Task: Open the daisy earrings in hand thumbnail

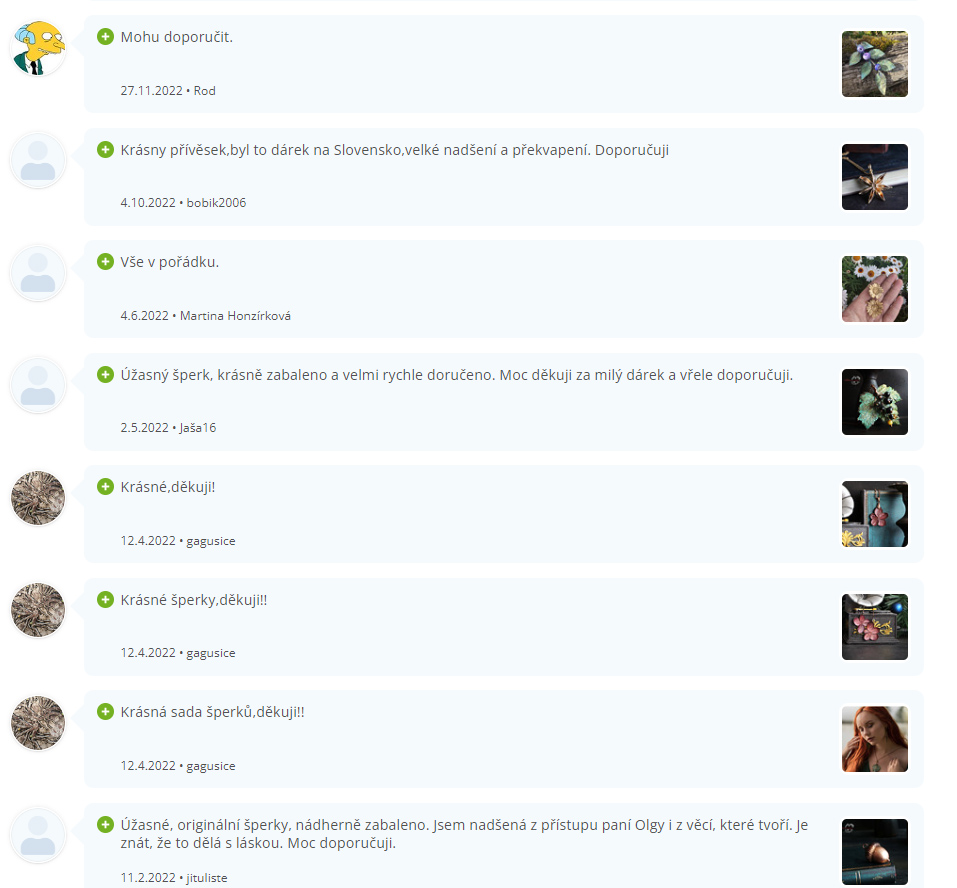Action: click(x=875, y=289)
